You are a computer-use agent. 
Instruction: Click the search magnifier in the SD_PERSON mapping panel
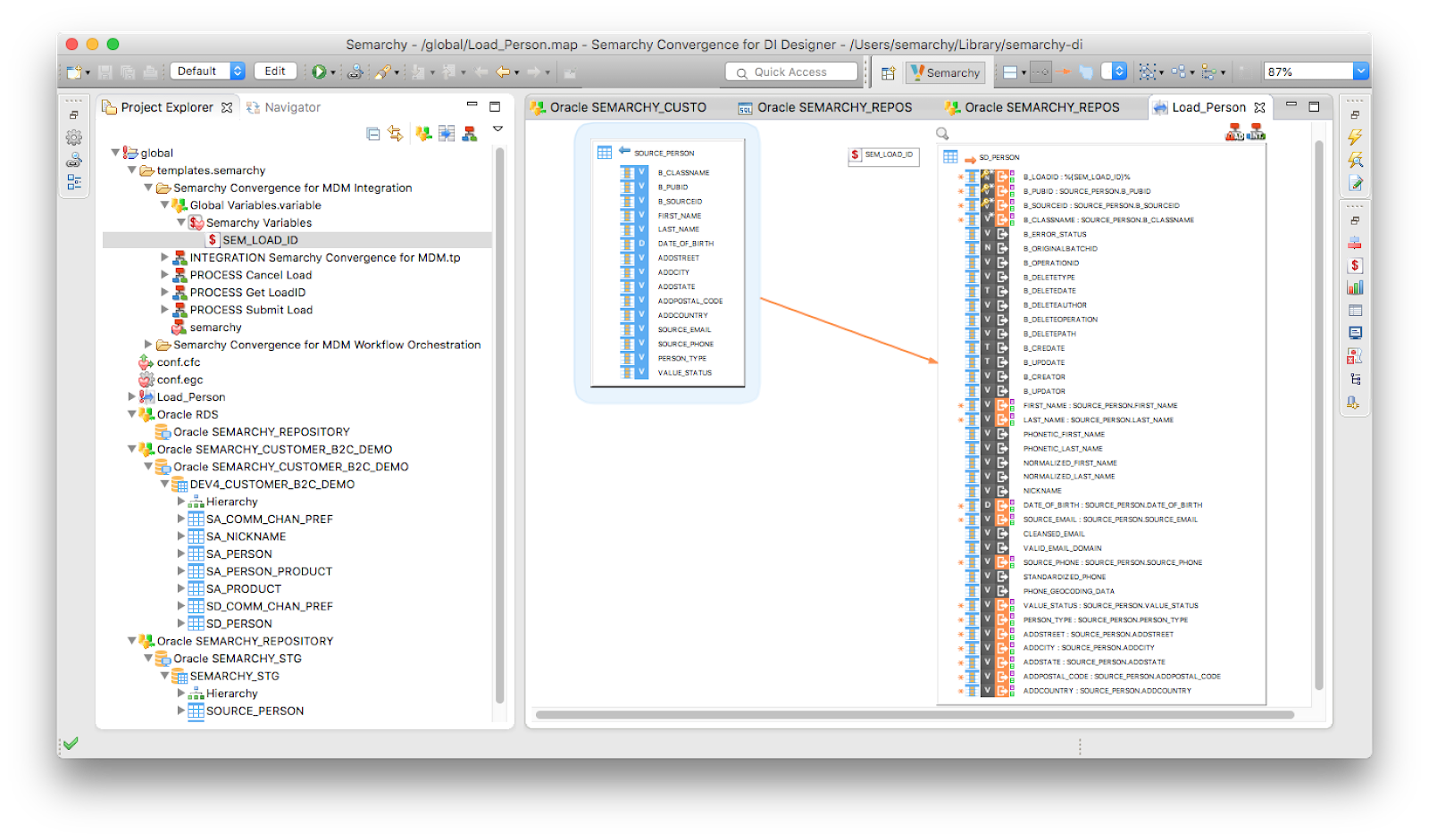point(941,134)
